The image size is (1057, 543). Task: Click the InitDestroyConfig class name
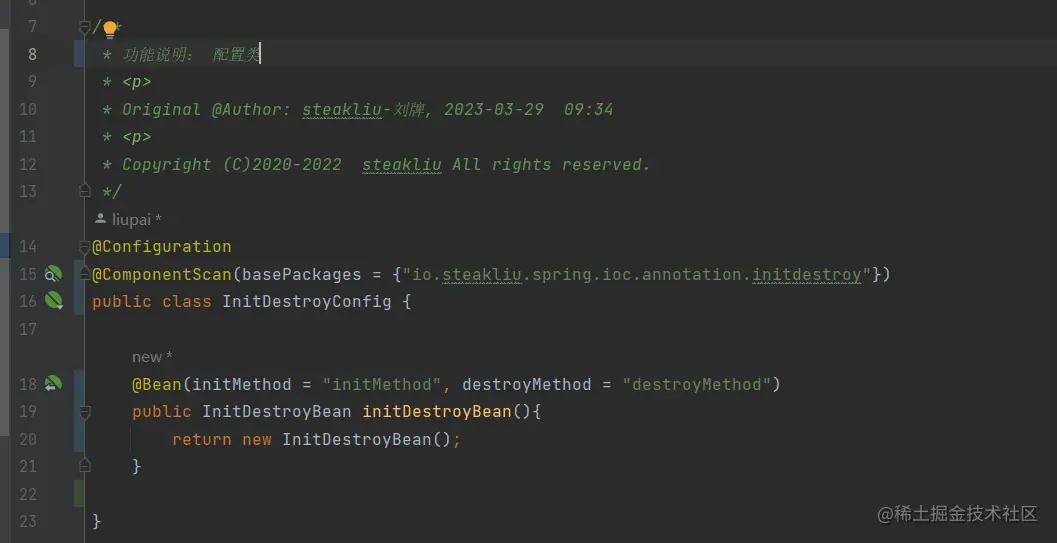[x=307, y=301]
